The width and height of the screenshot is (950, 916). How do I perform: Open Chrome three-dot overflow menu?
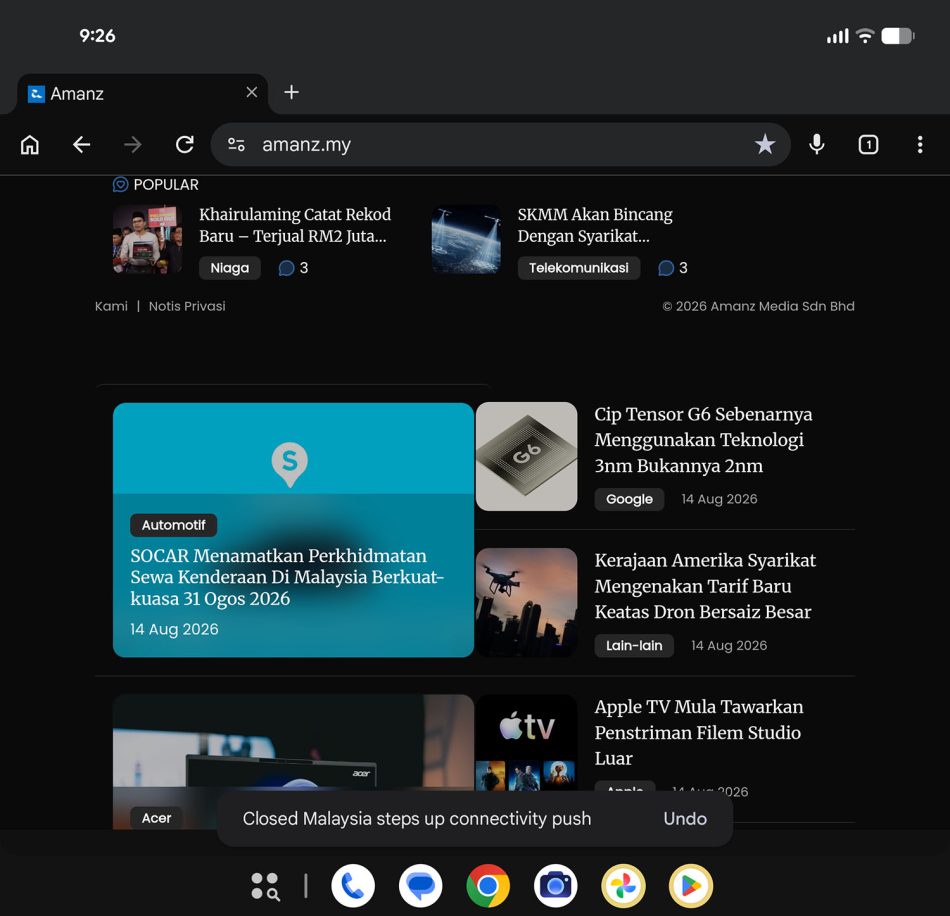pos(920,144)
